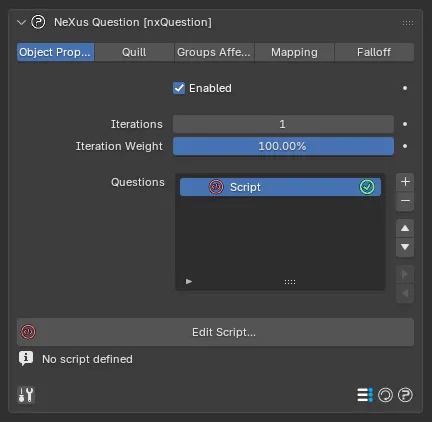
Task: Animate the Iterations property dot
Action: (x=405, y=124)
